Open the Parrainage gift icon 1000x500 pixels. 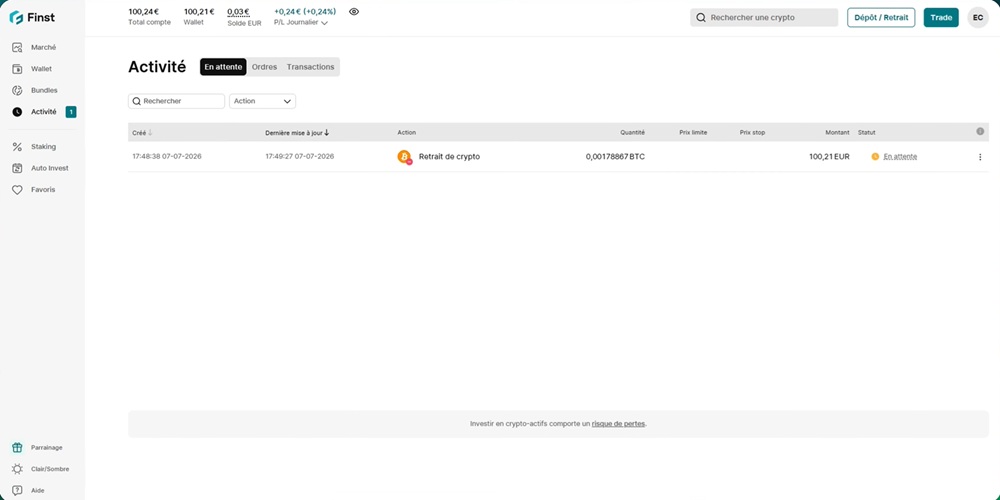click(x=17, y=448)
